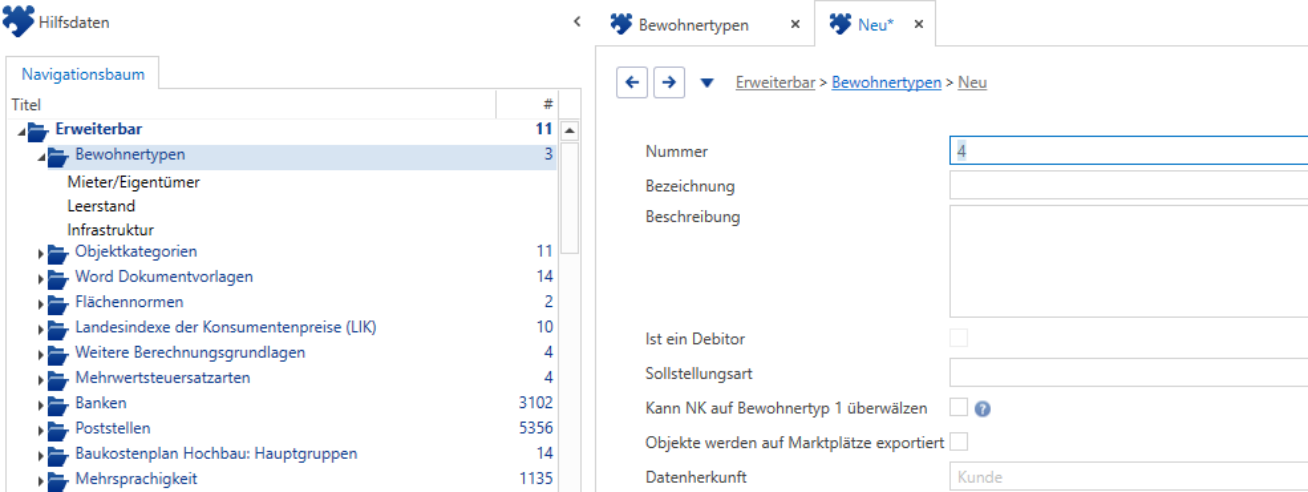Click the Poststellen folder icon
Image resolution: width=1308 pixels, height=492 pixels.
click(58, 429)
